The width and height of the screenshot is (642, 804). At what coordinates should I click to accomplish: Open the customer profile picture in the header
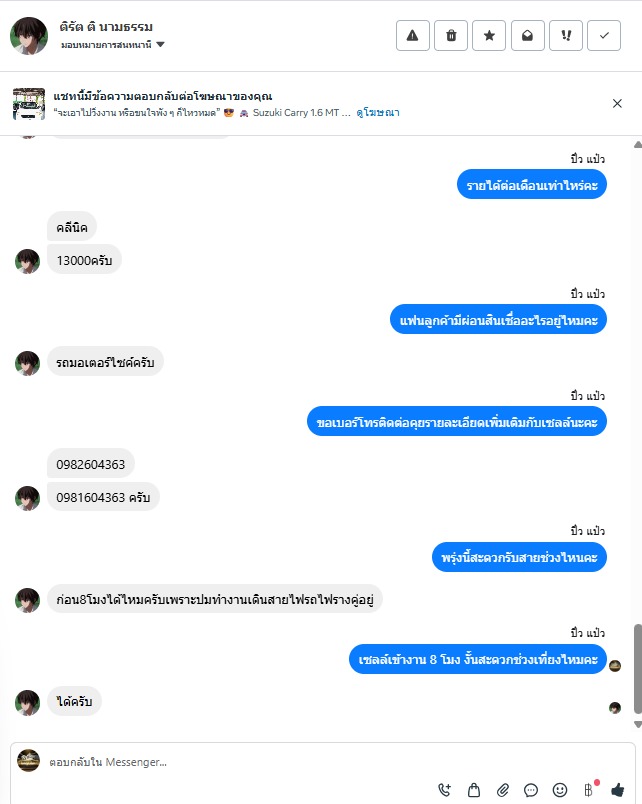(29, 35)
